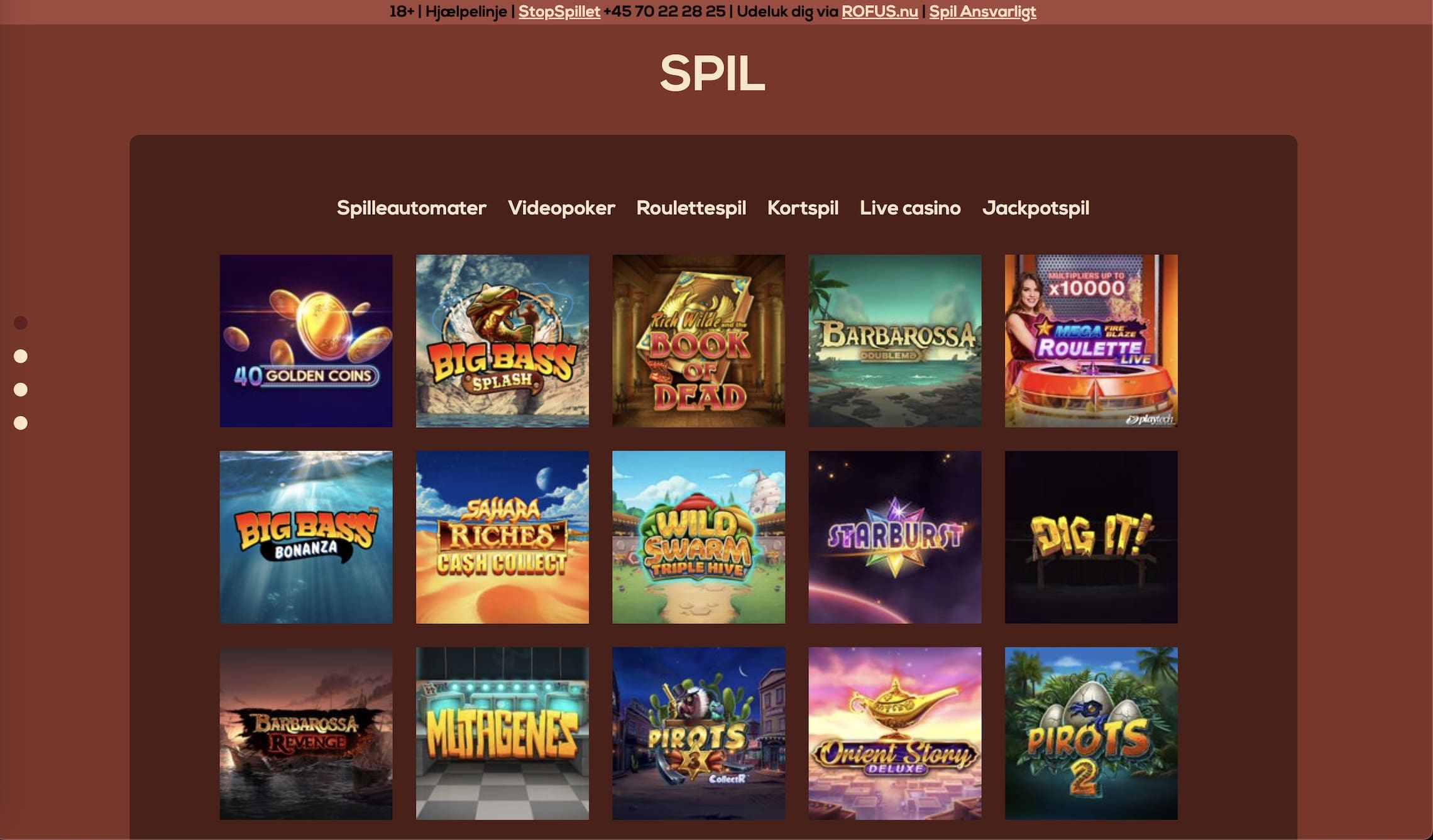This screenshot has height=840, width=1433.
Task: Launch Big Bass Bonanza slot
Action: pos(306,537)
